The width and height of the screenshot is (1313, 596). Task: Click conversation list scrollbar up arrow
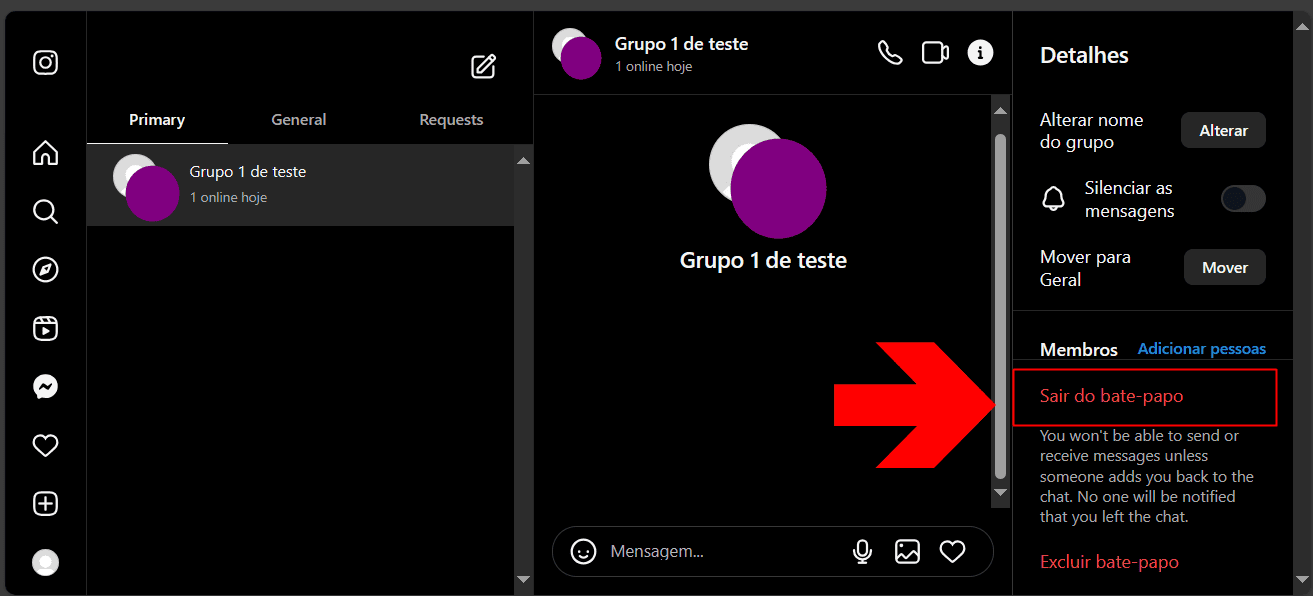(x=524, y=160)
